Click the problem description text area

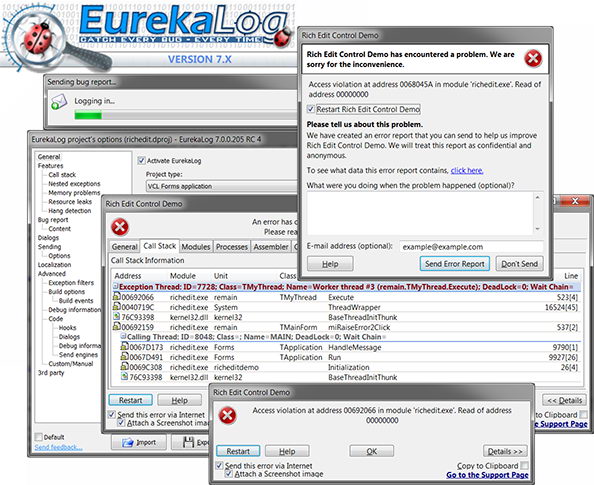tap(420, 213)
